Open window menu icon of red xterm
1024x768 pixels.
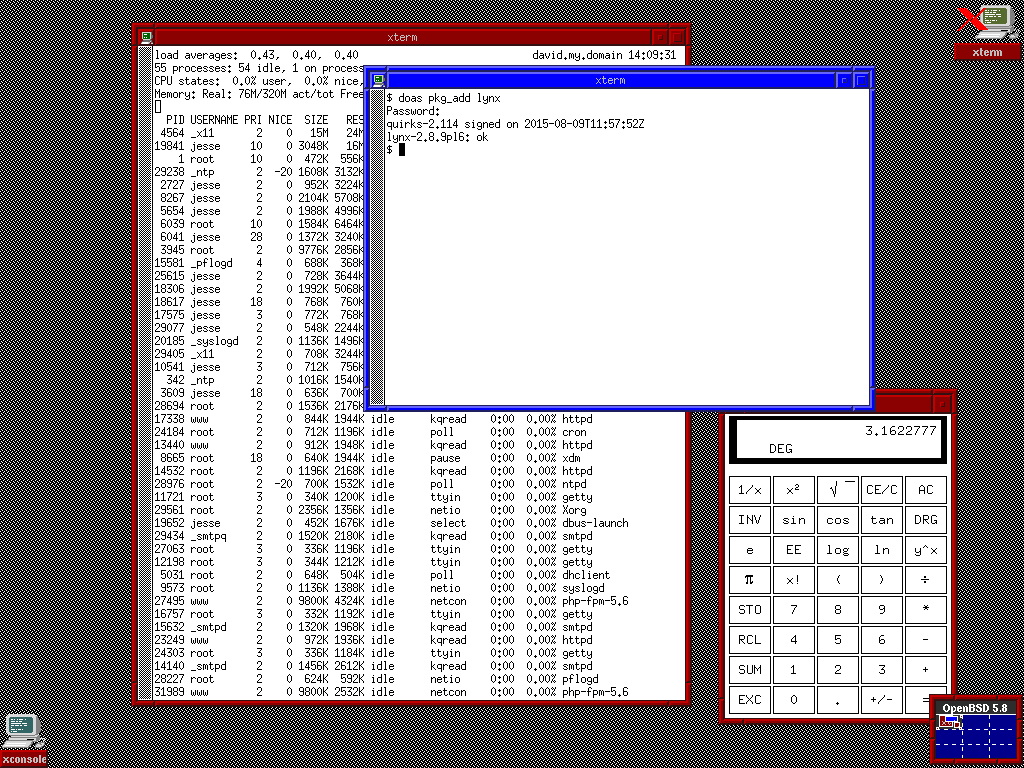[x=146, y=37]
